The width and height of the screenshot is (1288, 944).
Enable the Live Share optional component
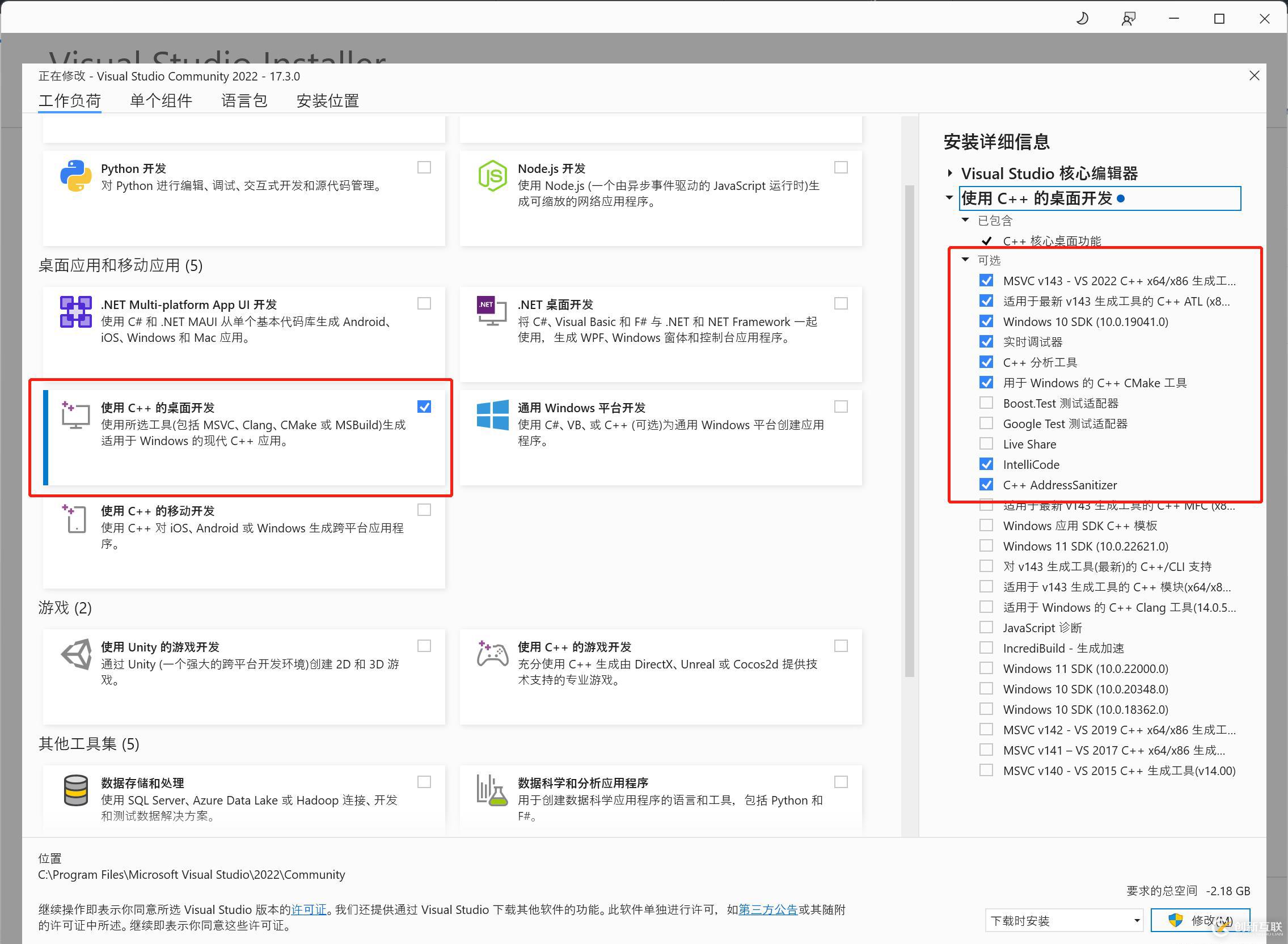986,444
